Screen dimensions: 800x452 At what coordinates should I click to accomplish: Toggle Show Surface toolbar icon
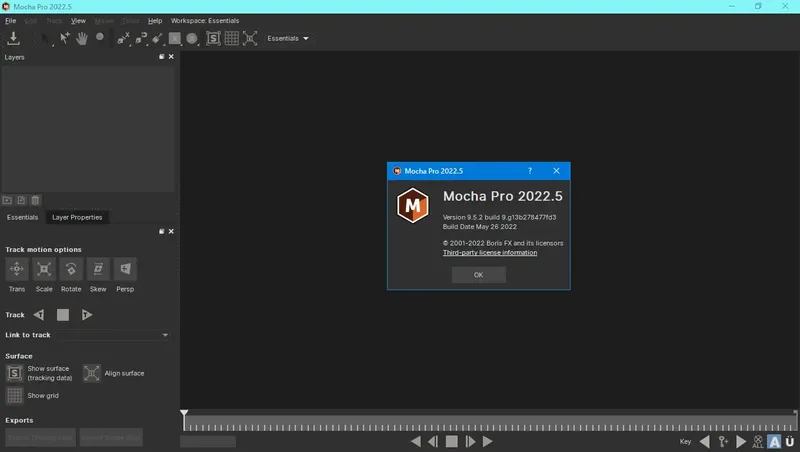pyautogui.click(x=213, y=38)
